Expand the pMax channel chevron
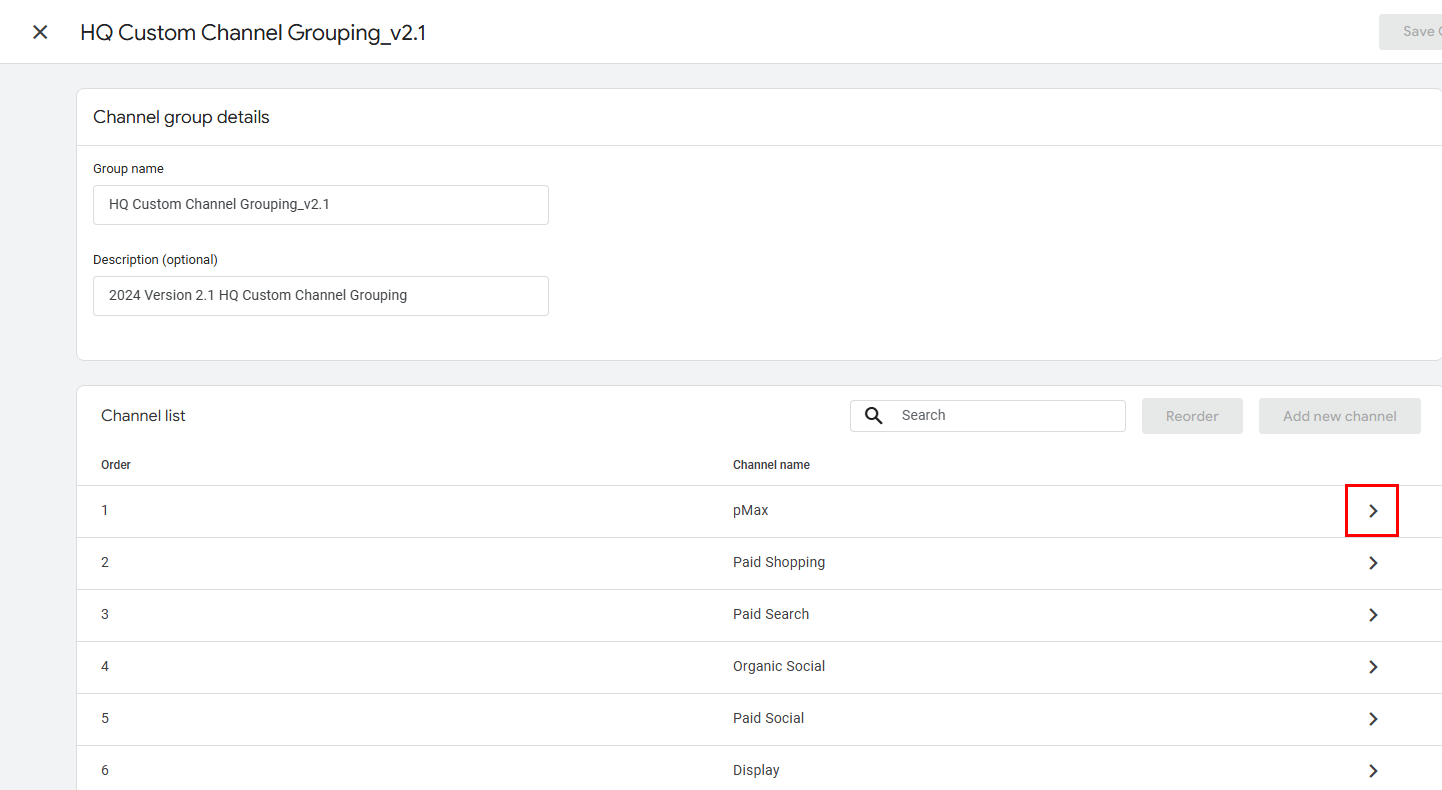The width and height of the screenshot is (1442, 790). click(x=1372, y=511)
